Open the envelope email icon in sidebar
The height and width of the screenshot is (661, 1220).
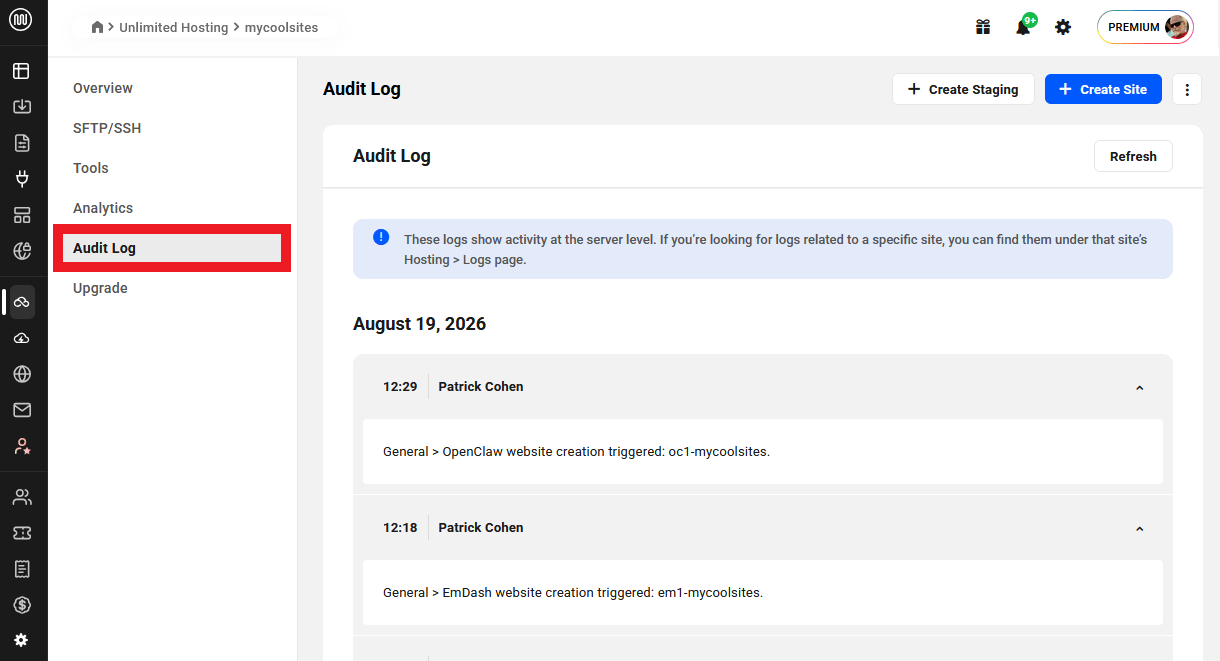pos(21,410)
